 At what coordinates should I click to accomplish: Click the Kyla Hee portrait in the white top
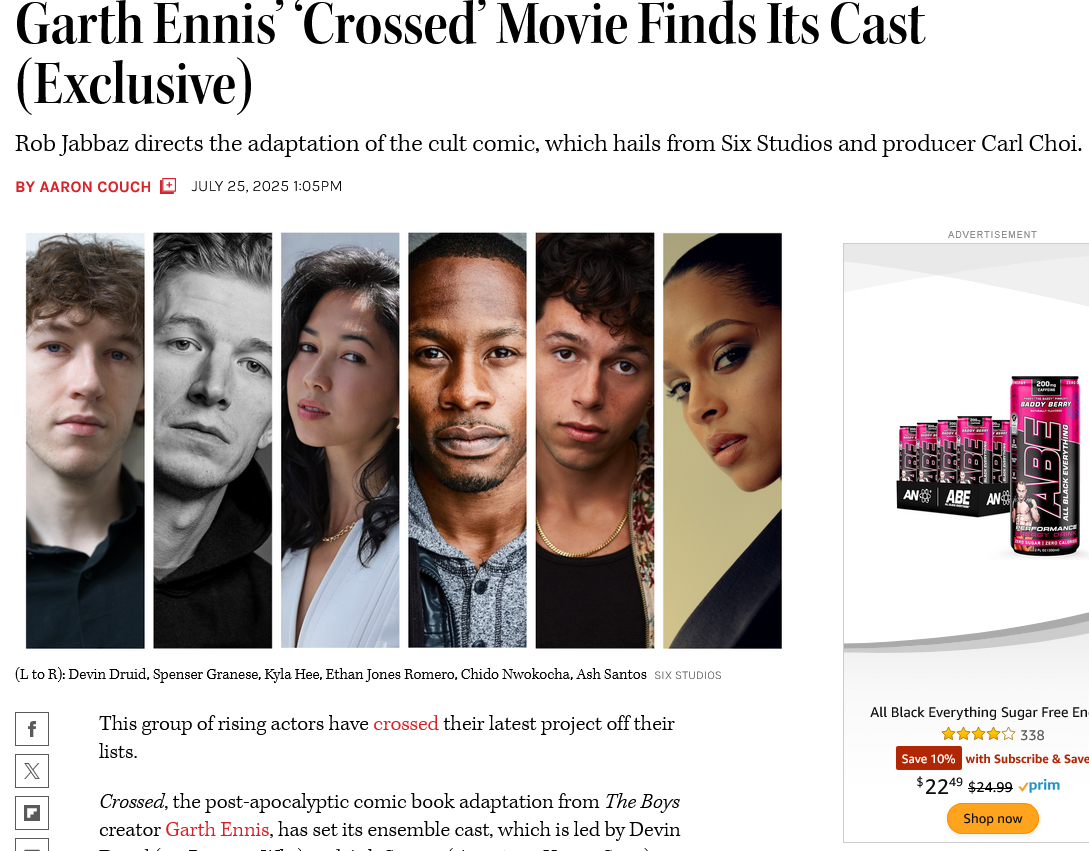(340, 440)
